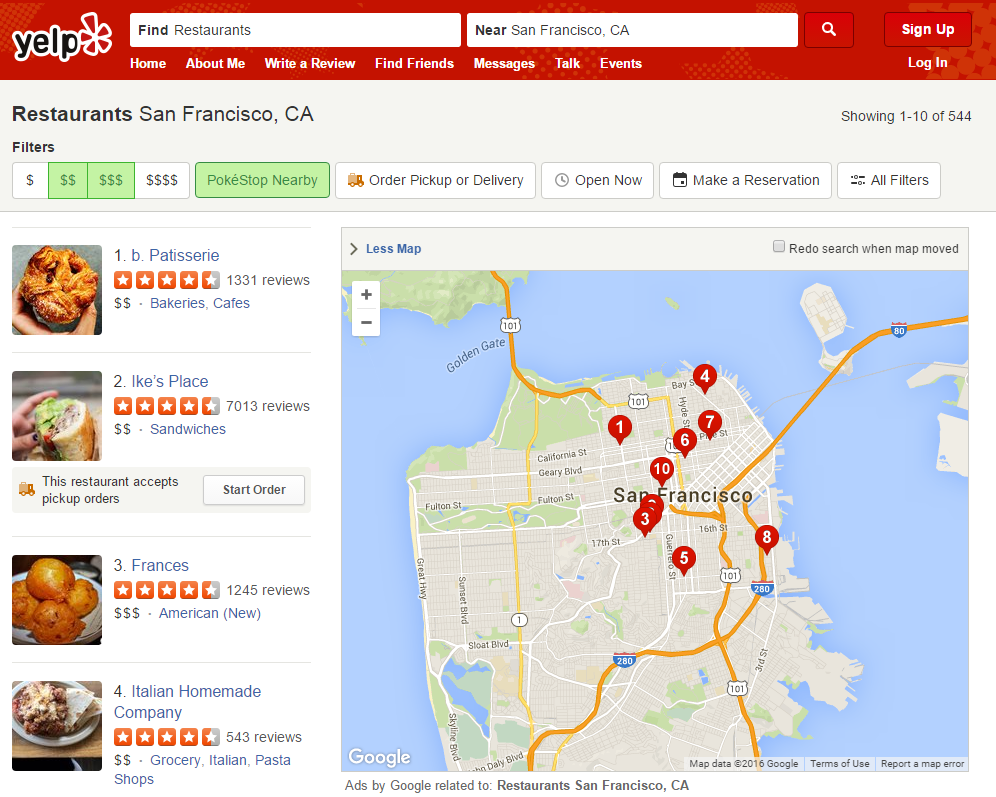Screen dimensions: 996x797
Task: Click Start Order for Ike's Place
Action: pos(254,490)
